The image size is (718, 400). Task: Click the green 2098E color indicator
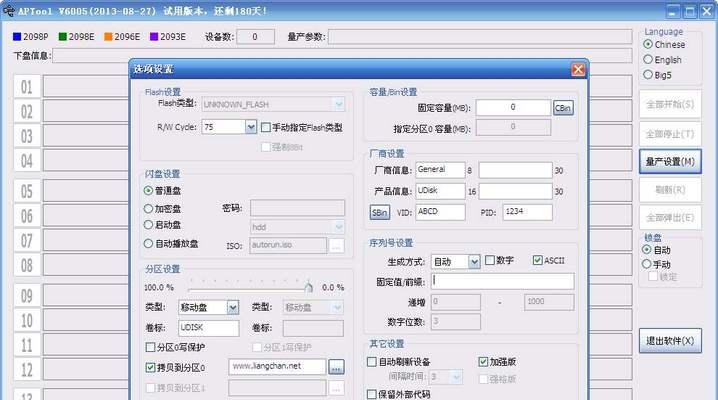pyautogui.click(x=63, y=37)
